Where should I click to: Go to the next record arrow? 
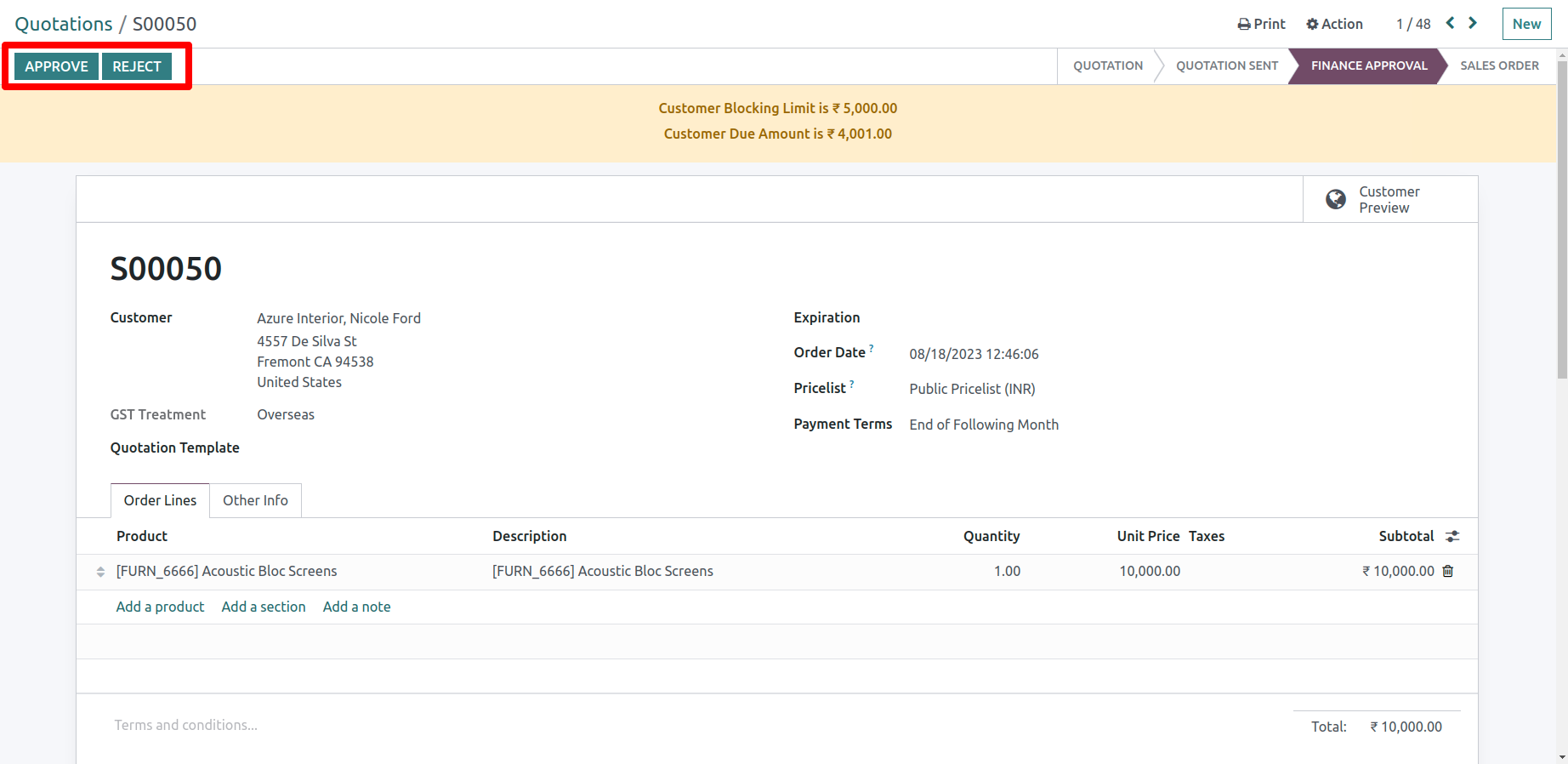click(1473, 24)
